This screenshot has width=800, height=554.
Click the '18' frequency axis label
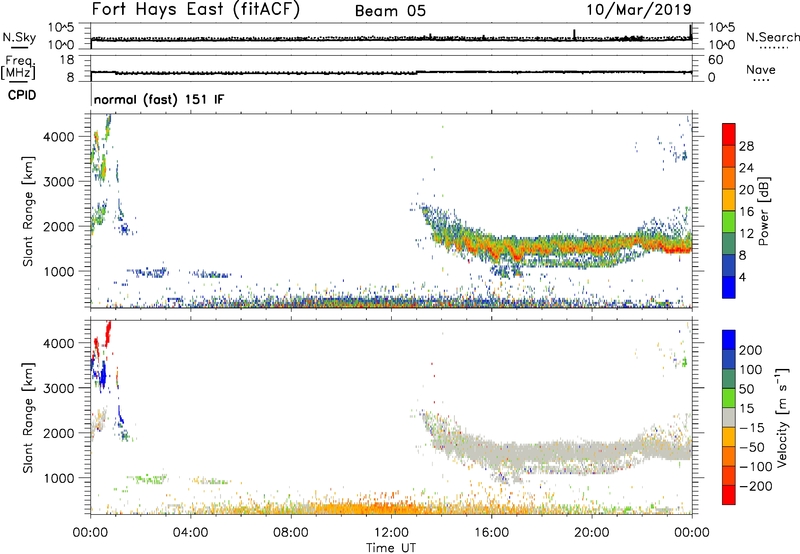(67, 60)
